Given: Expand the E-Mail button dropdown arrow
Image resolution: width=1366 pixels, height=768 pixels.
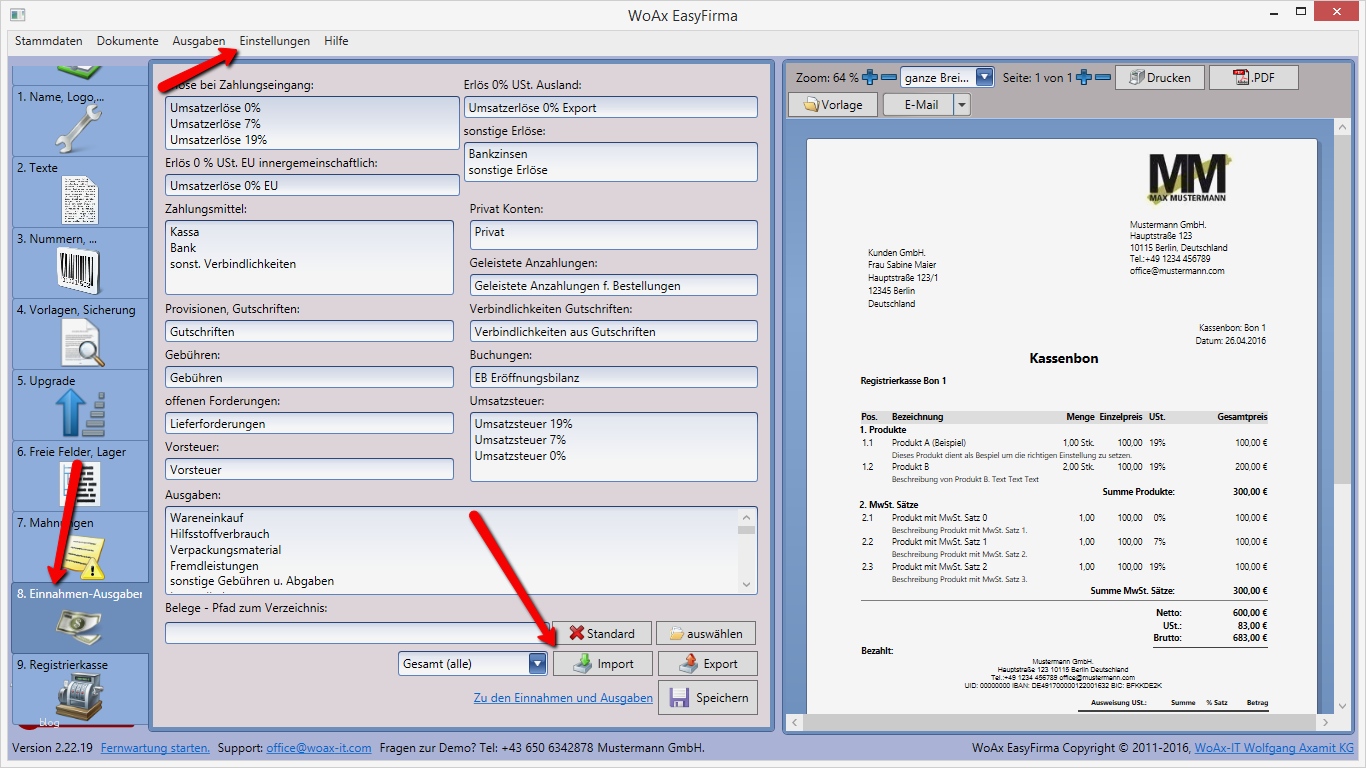Looking at the screenshot, I should [x=962, y=104].
